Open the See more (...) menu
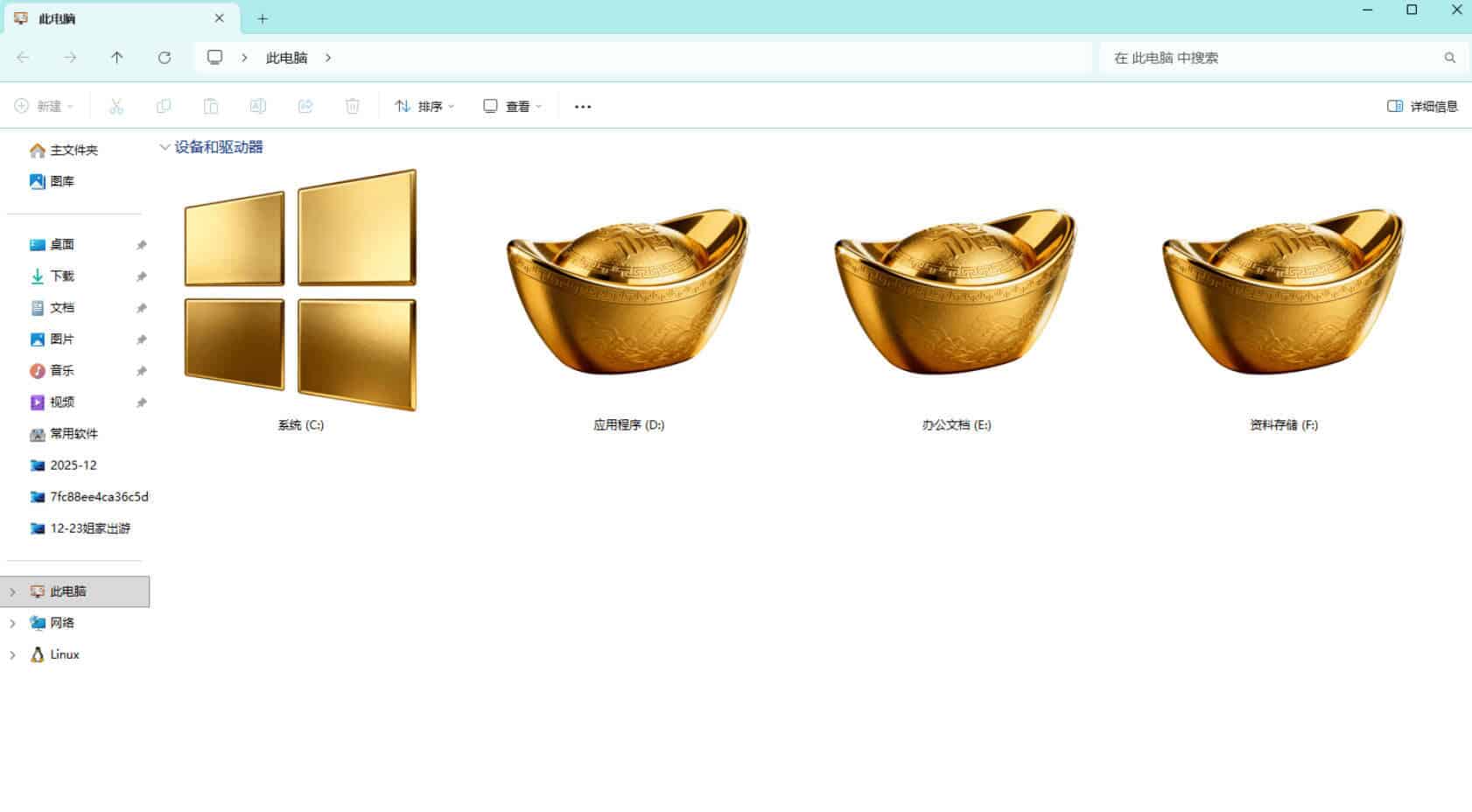 pos(582,106)
